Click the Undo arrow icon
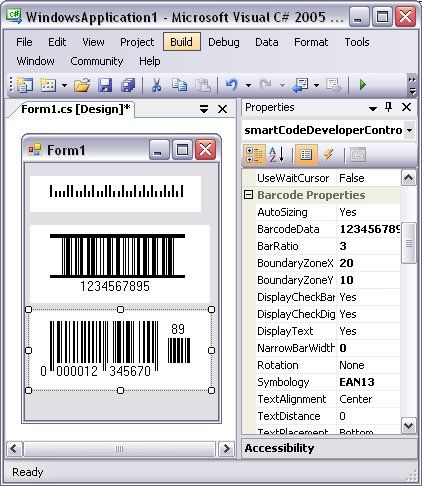Image resolution: width=422 pixels, height=486 pixels. click(x=232, y=85)
